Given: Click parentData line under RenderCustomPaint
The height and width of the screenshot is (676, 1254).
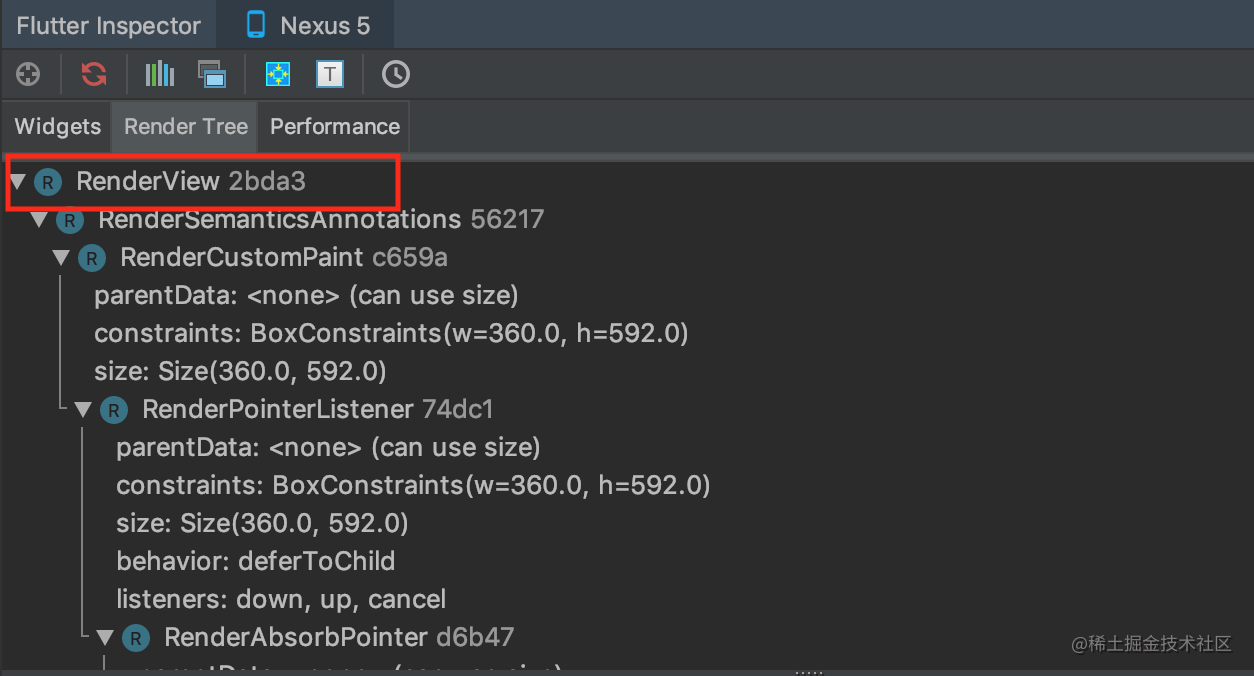Looking at the screenshot, I should (x=306, y=296).
